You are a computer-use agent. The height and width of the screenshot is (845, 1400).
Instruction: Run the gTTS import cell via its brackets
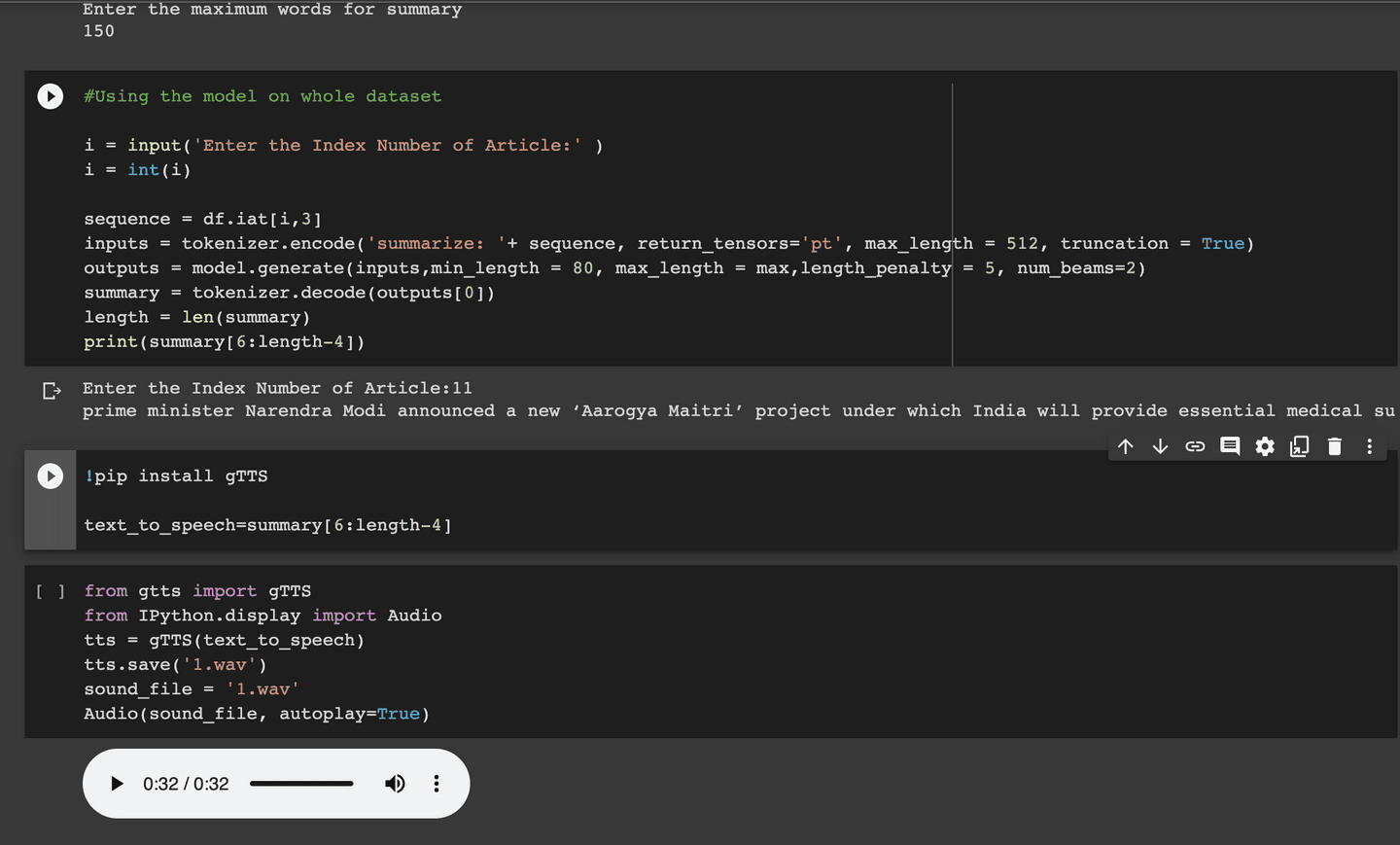click(51, 591)
